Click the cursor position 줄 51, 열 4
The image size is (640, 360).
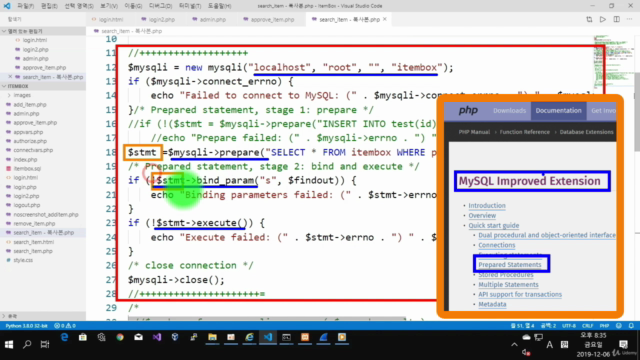[x=523, y=326]
